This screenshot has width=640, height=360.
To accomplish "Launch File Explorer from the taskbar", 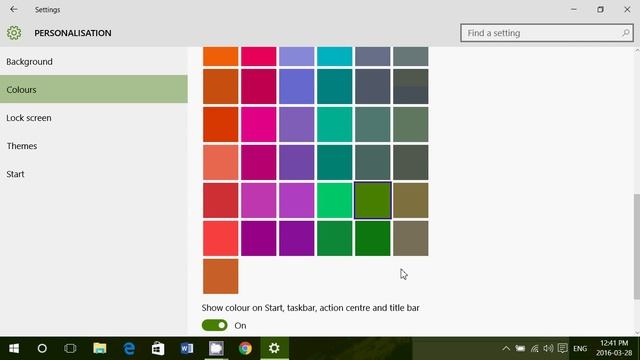I will coord(100,348).
